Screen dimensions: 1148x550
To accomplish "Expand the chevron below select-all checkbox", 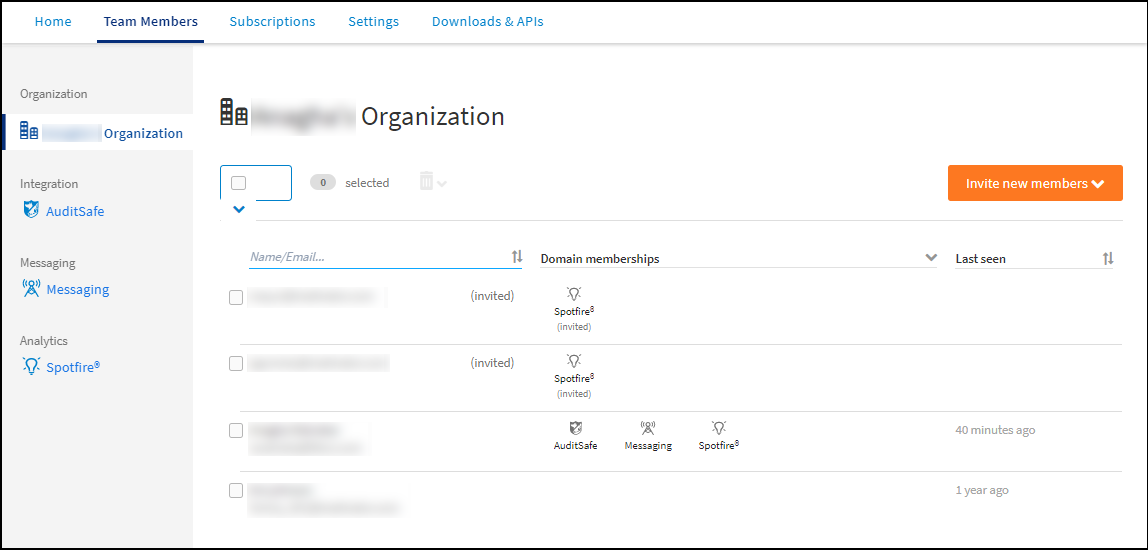I will point(239,210).
